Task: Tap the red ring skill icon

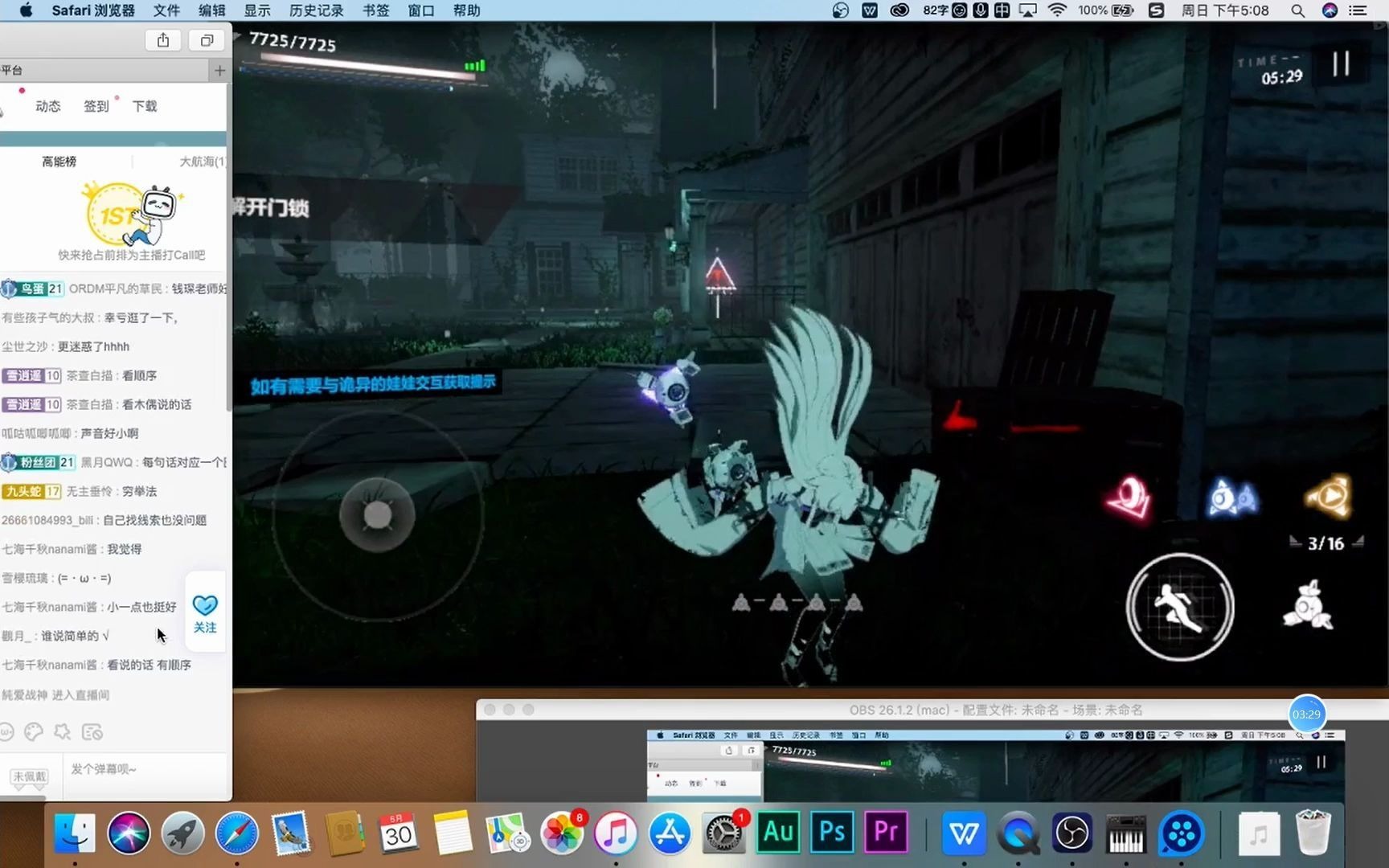Action: 1129,498
